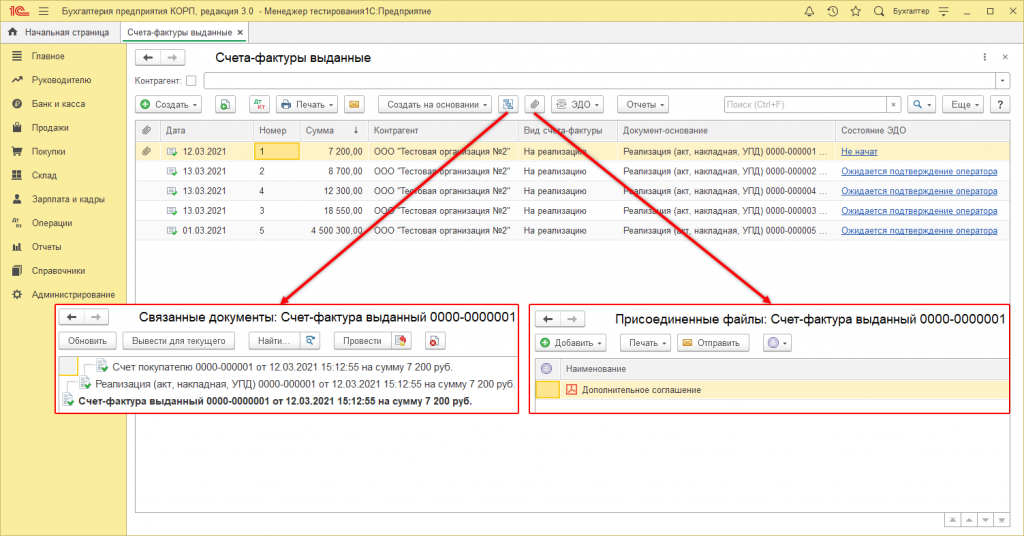
Task: Expand Печать dropdown in attached files panel
Action: [x=645, y=343]
